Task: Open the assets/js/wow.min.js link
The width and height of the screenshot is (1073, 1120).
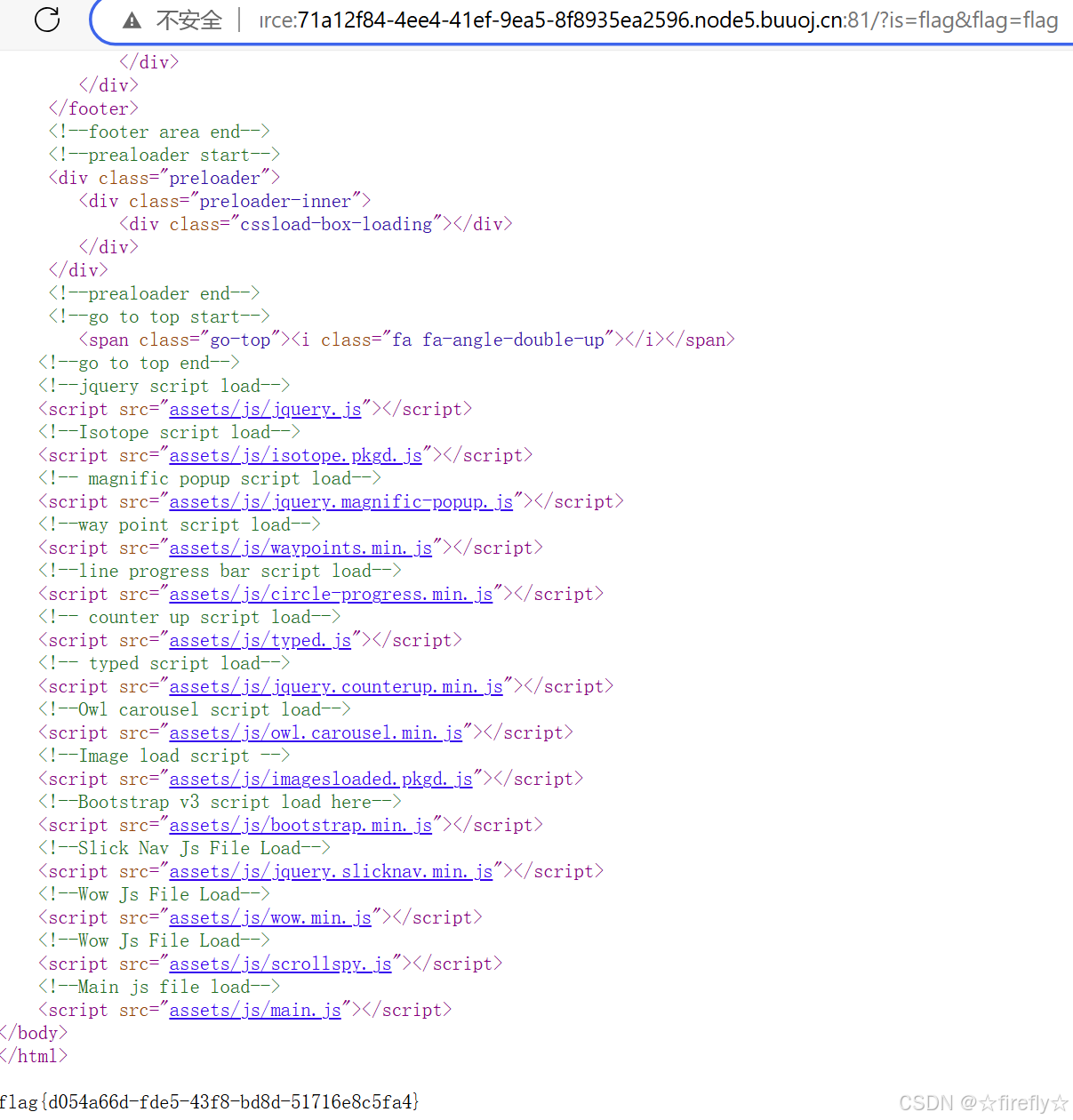Action: pos(270,917)
